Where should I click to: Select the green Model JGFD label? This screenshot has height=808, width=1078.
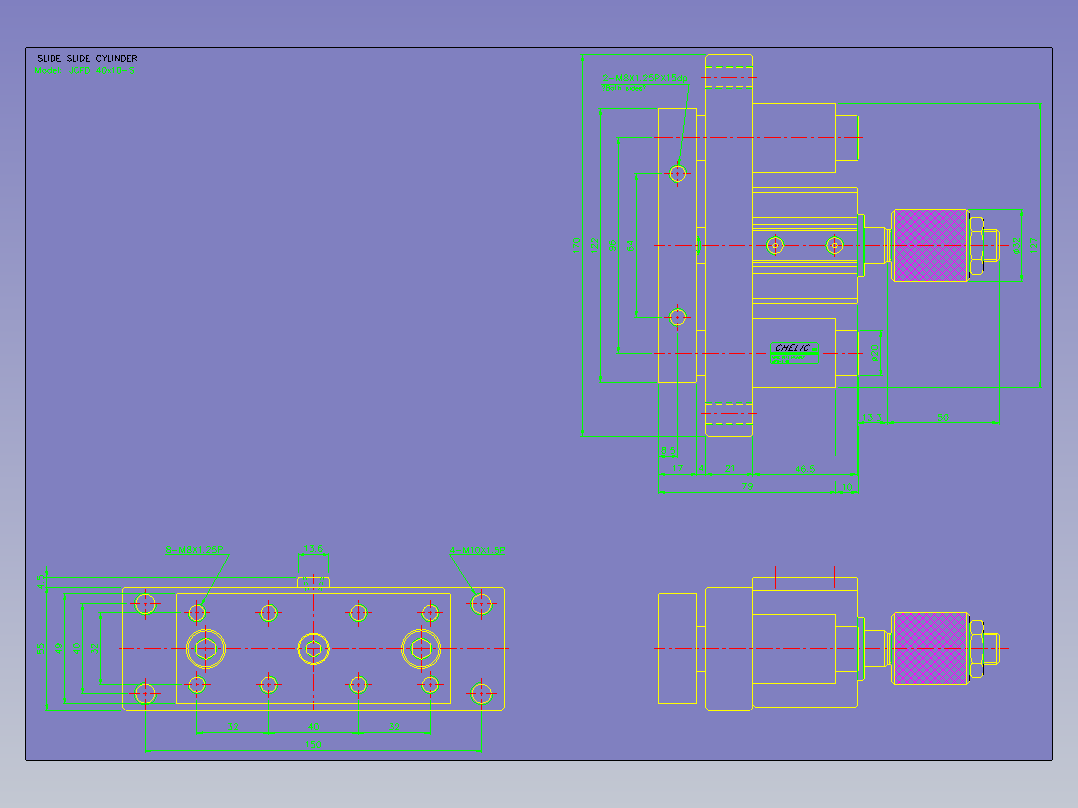[85, 70]
